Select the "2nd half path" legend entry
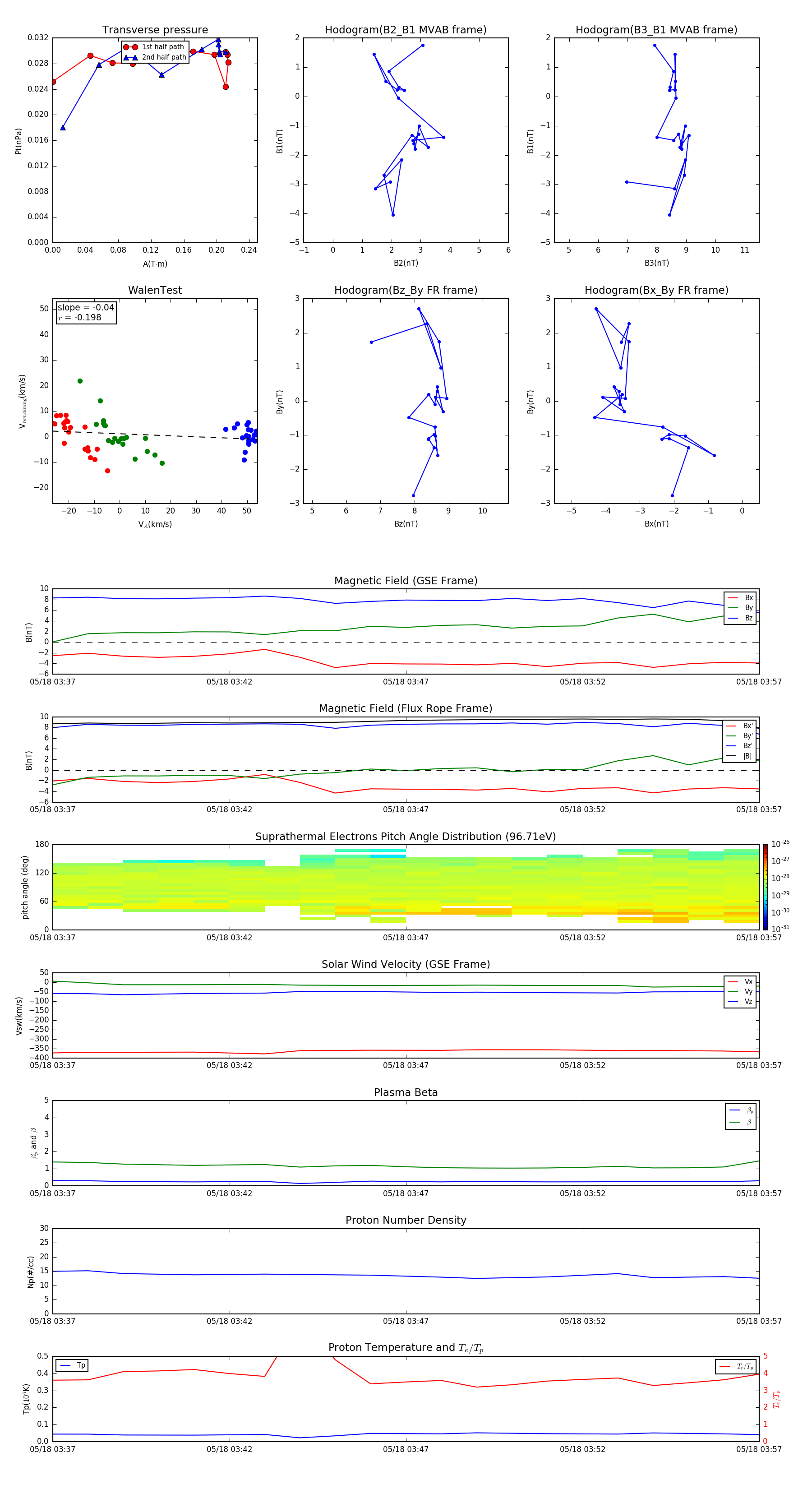812x1489 pixels. click(154, 57)
